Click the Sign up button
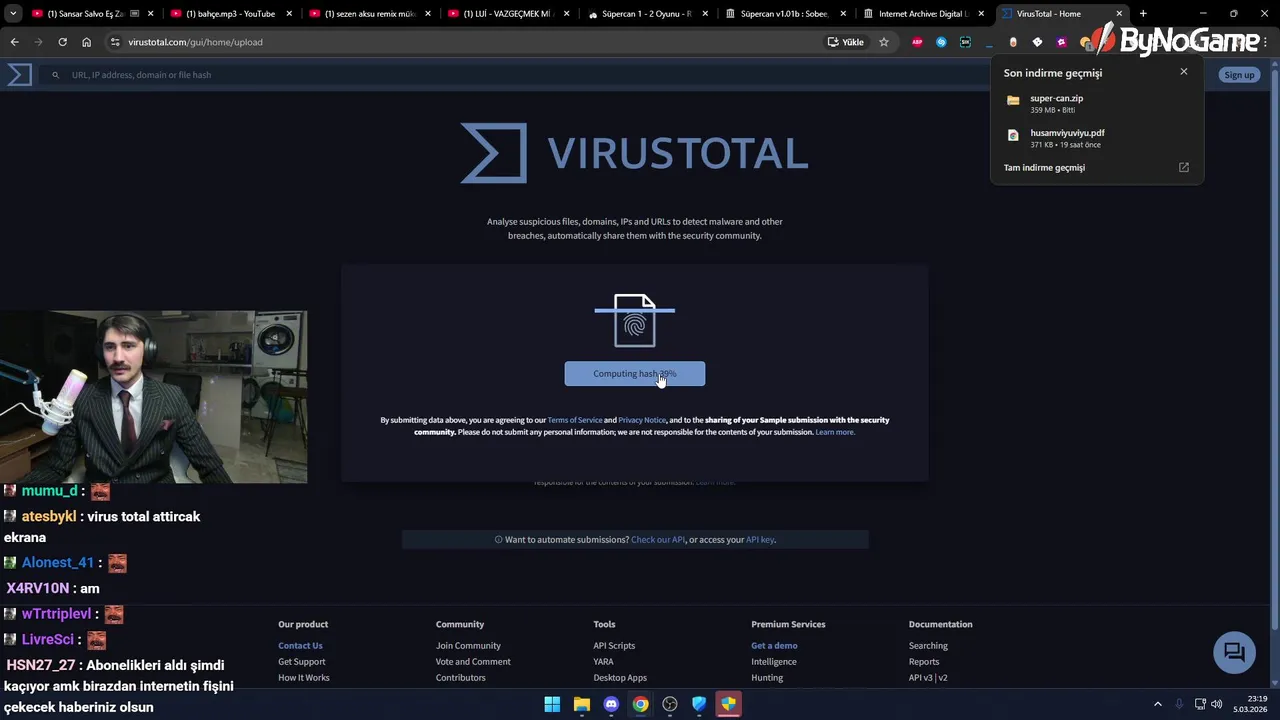1280x720 pixels. [x=1239, y=75]
